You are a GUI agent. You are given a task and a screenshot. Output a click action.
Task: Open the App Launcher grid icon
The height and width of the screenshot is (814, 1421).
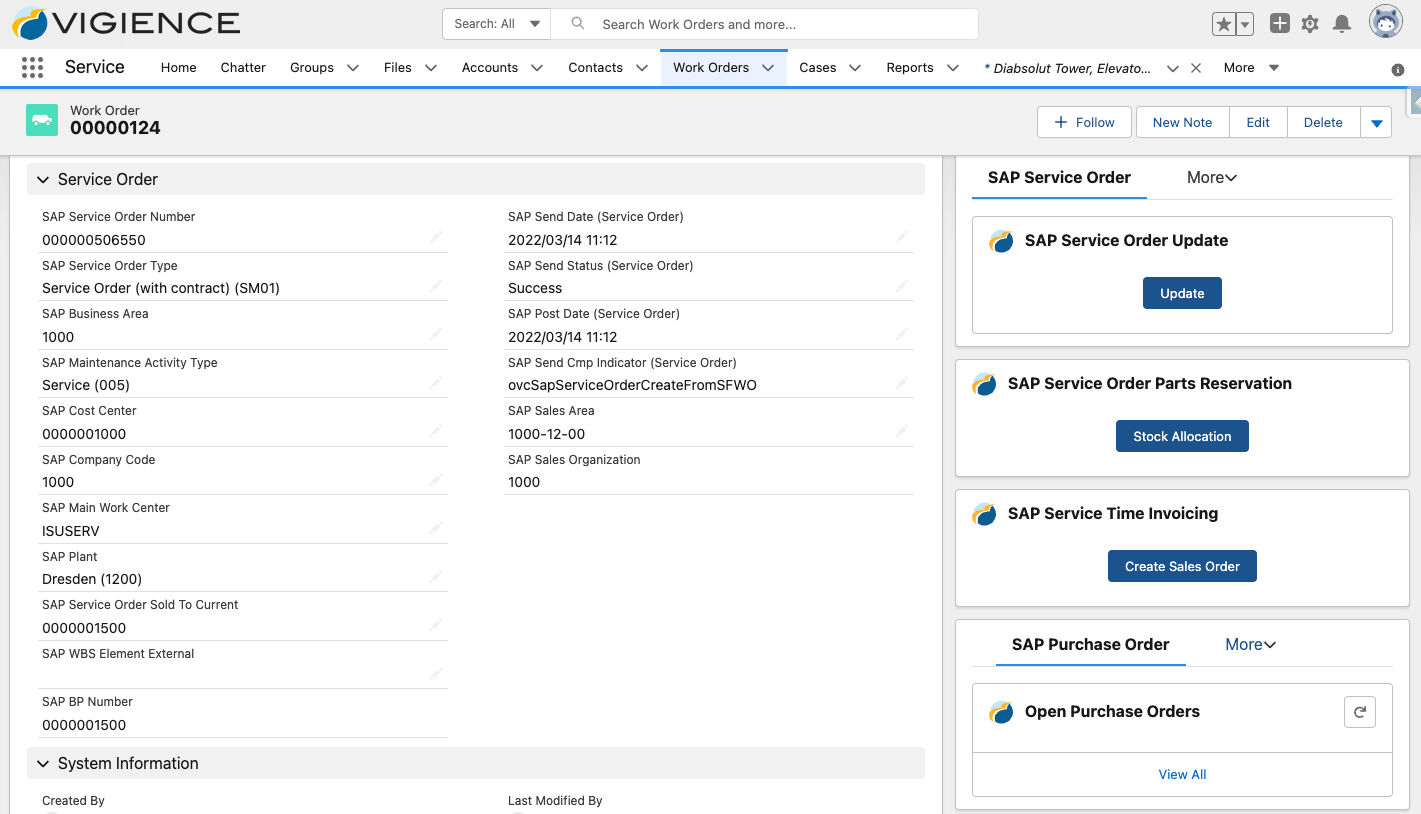(32, 67)
